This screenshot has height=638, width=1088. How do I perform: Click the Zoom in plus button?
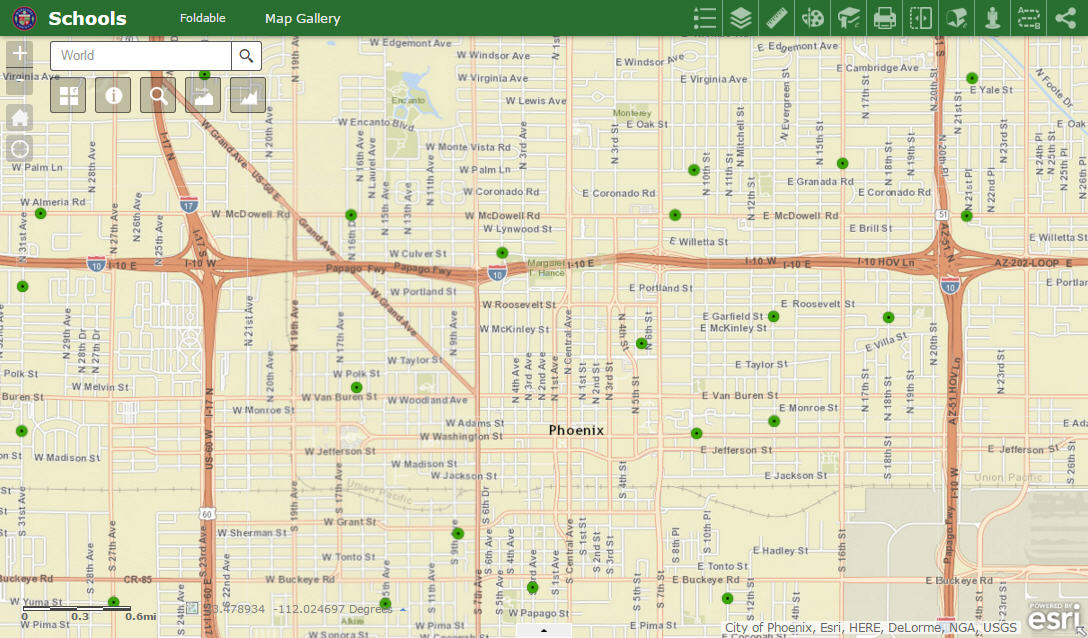[x=19, y=54]
